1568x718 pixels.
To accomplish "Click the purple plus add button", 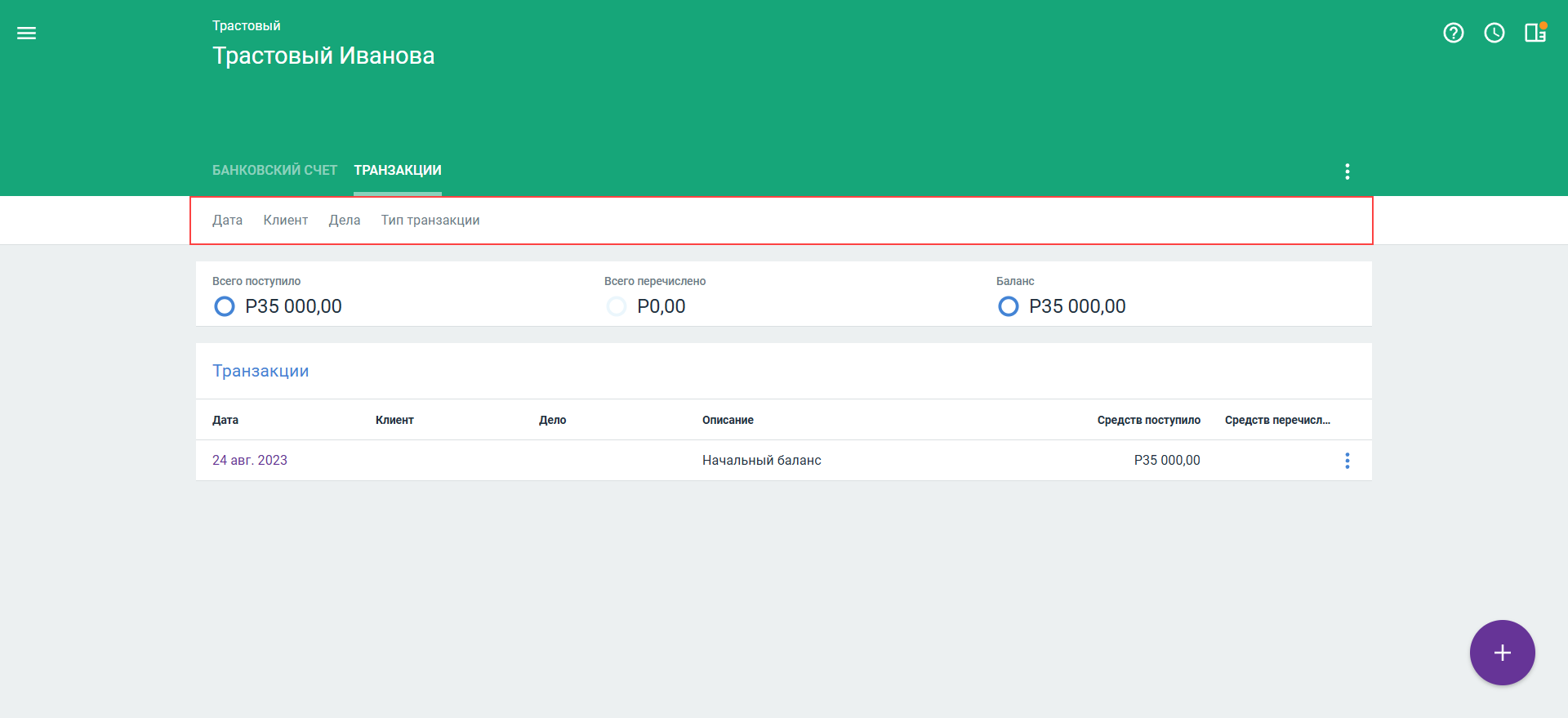I will tap(1502, 653).
